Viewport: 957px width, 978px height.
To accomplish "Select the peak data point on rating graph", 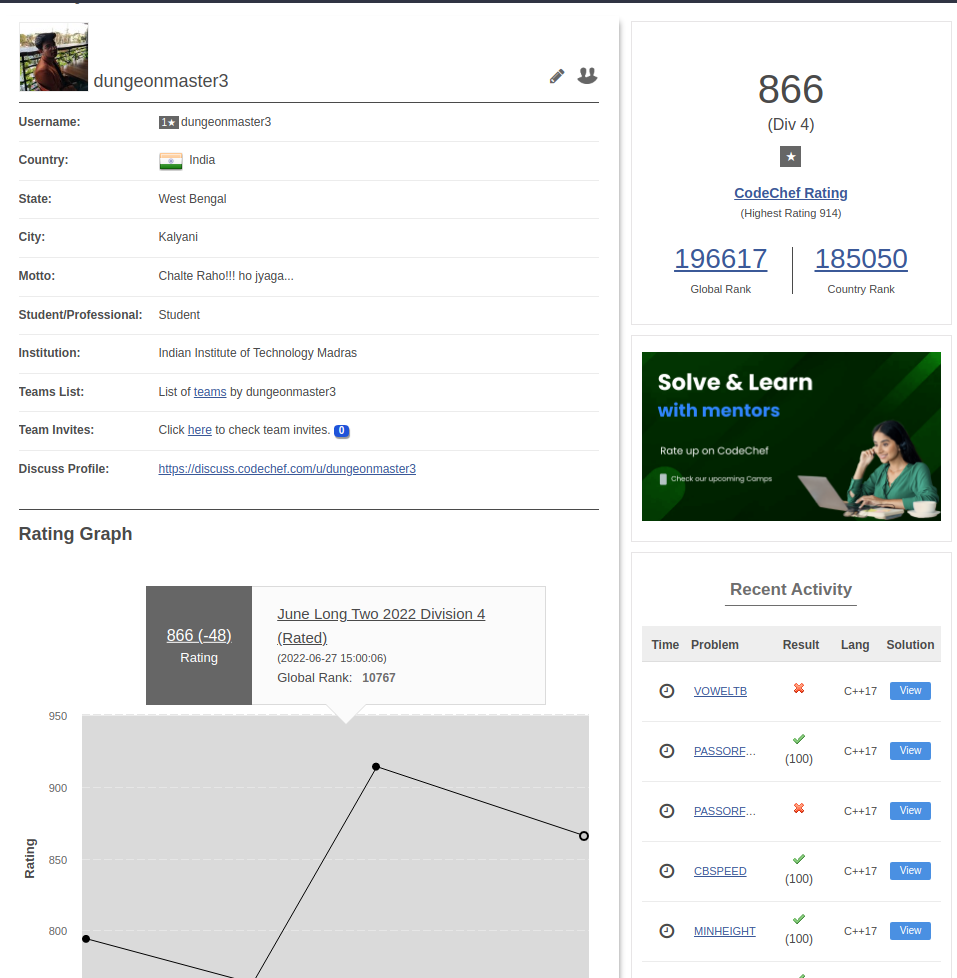I will pyautogui.click(x=376, y=767).
